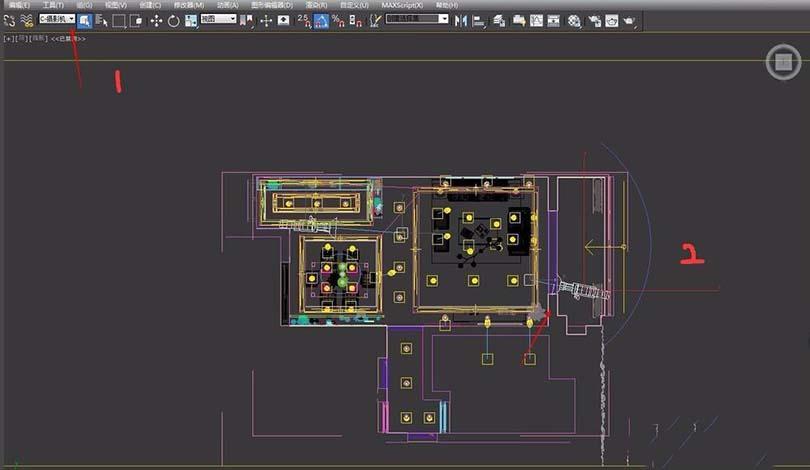Viewport: 810px width, 470px height.
Task: Open the 帮助(H) Help menu
Action: tap(446, 5)
